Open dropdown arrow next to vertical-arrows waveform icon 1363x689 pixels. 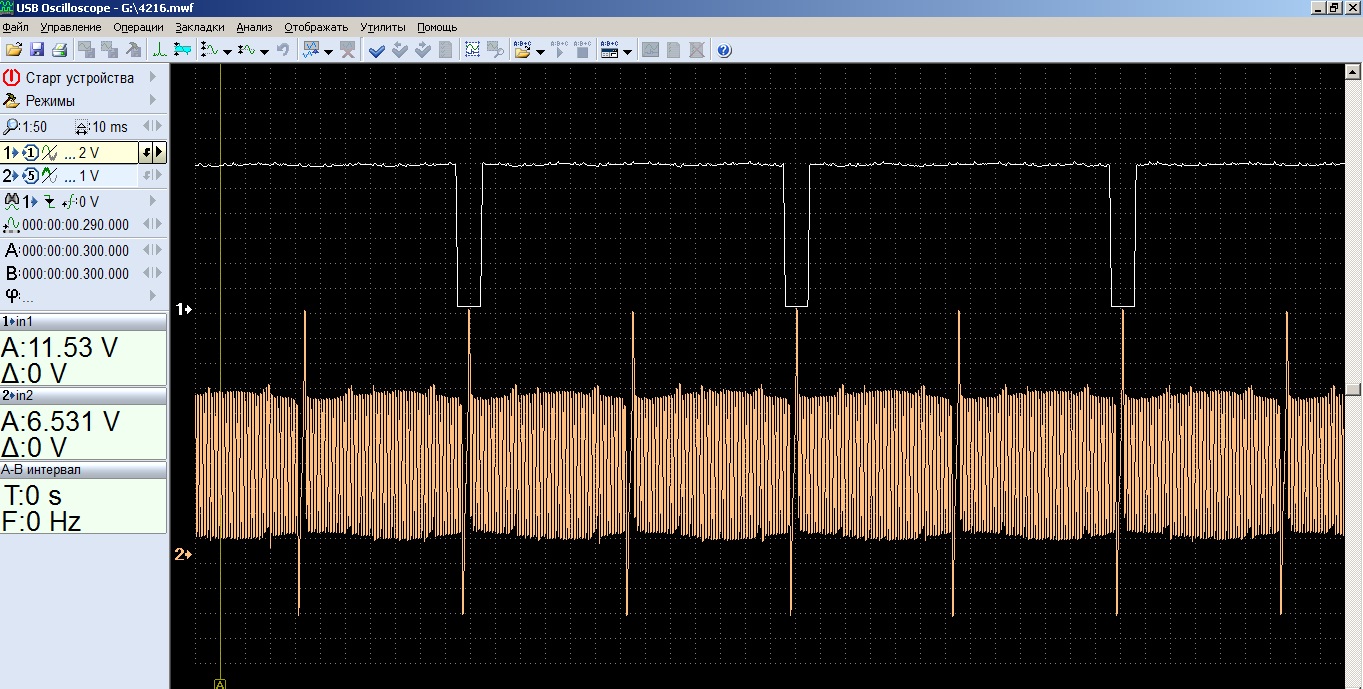click(227, 52)
